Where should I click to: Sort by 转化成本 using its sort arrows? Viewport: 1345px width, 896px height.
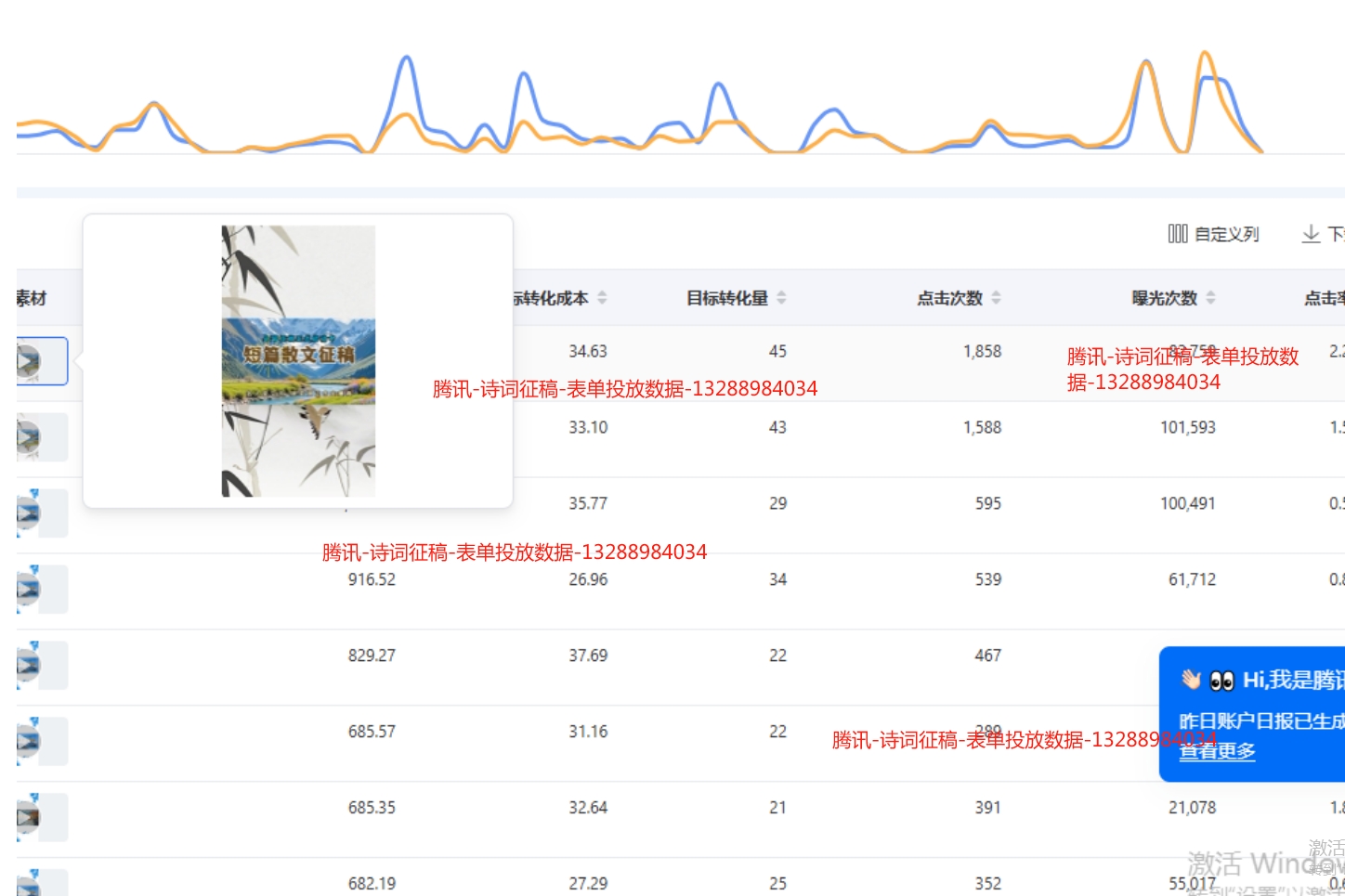[x=603, y=298]
